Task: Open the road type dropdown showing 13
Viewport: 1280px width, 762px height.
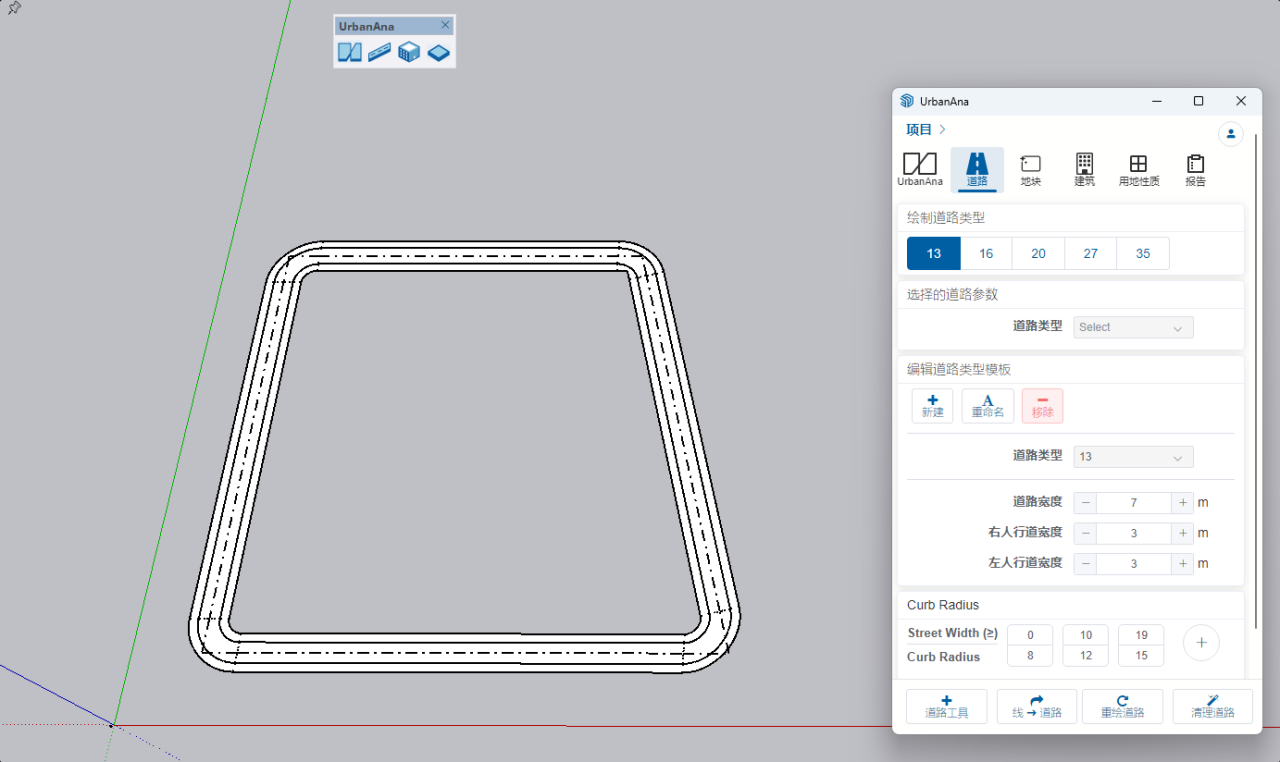Action: pos(1133,457)
